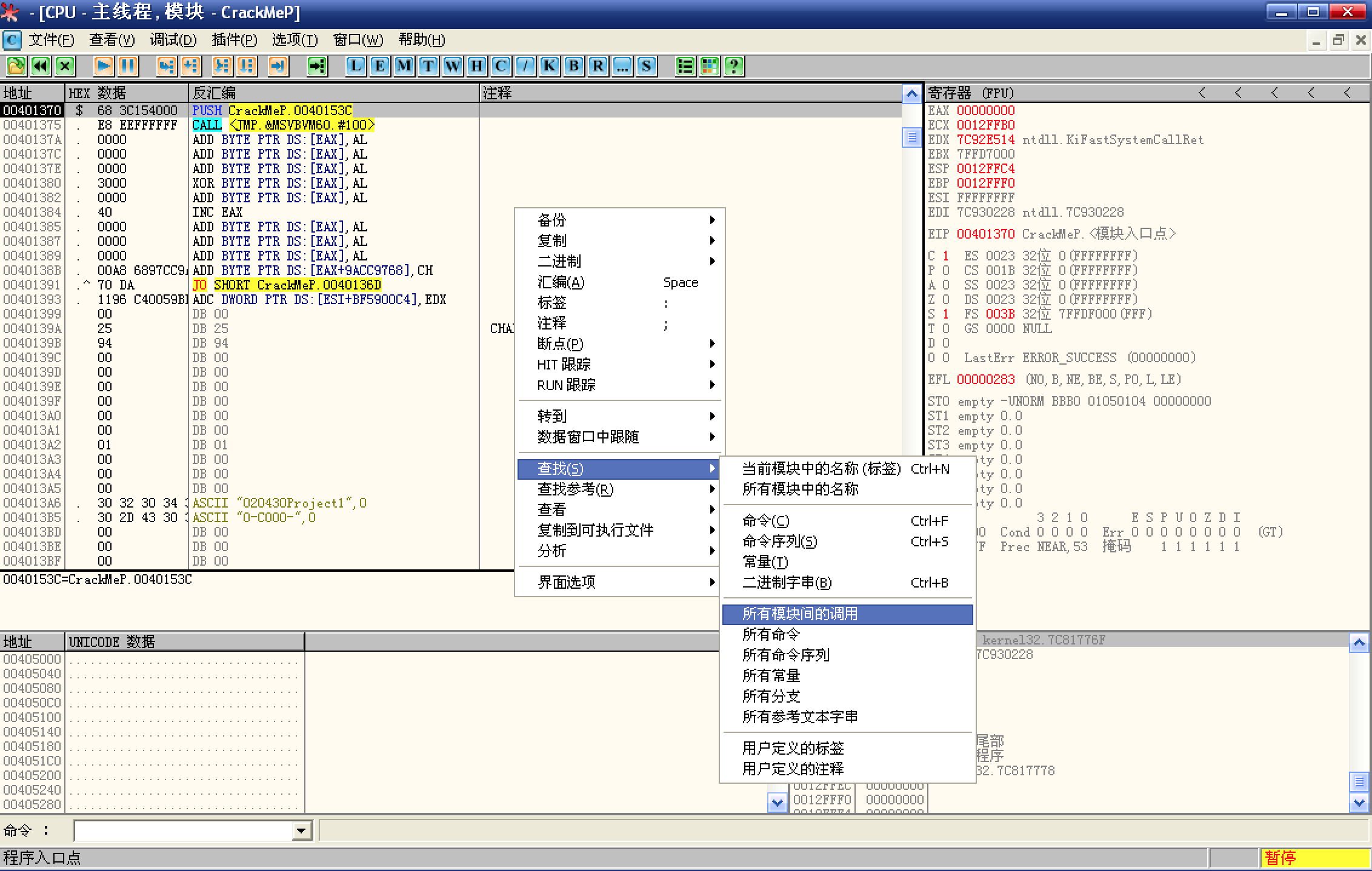This screenshot has height=871, width=1372.
Task: Click the 反汇编 column header
Action: 214,93
